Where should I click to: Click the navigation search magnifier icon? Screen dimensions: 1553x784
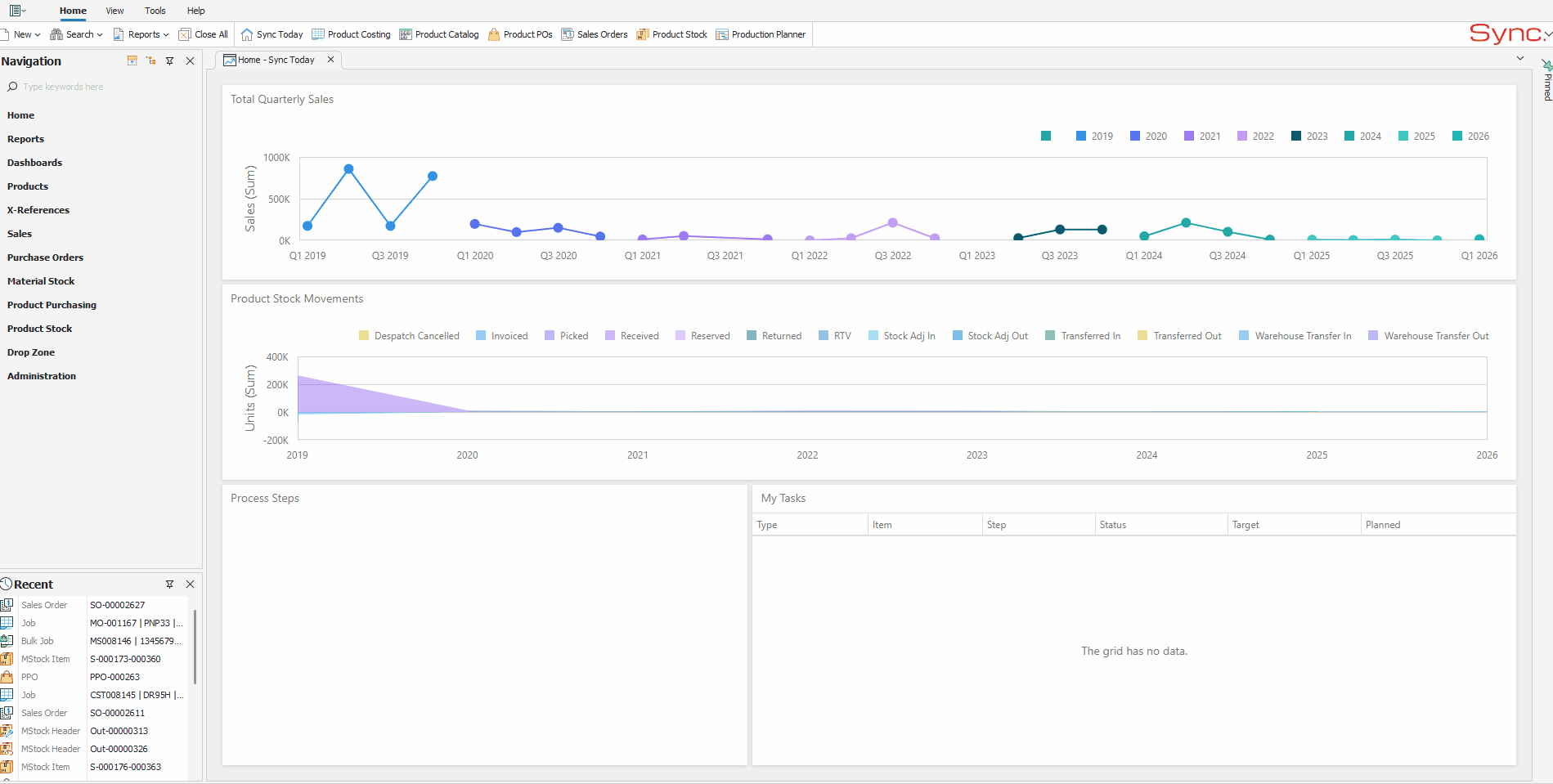pyautogui.click(x=12, y=87)
